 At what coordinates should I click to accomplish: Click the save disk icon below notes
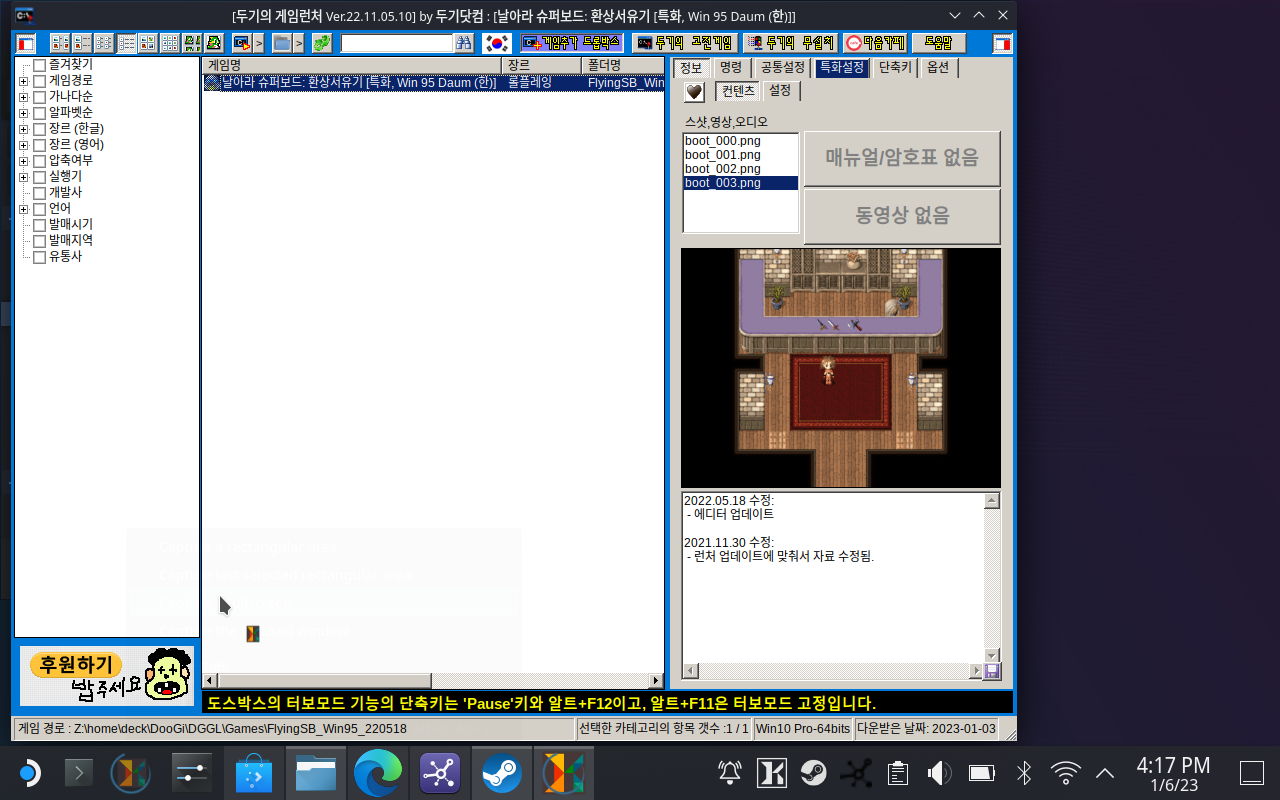coord(992,671)
